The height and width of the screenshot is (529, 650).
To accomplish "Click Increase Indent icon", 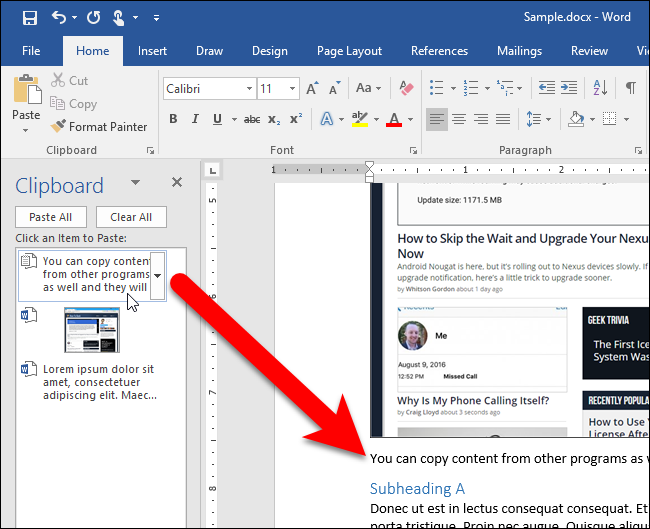I will [569, 88].
